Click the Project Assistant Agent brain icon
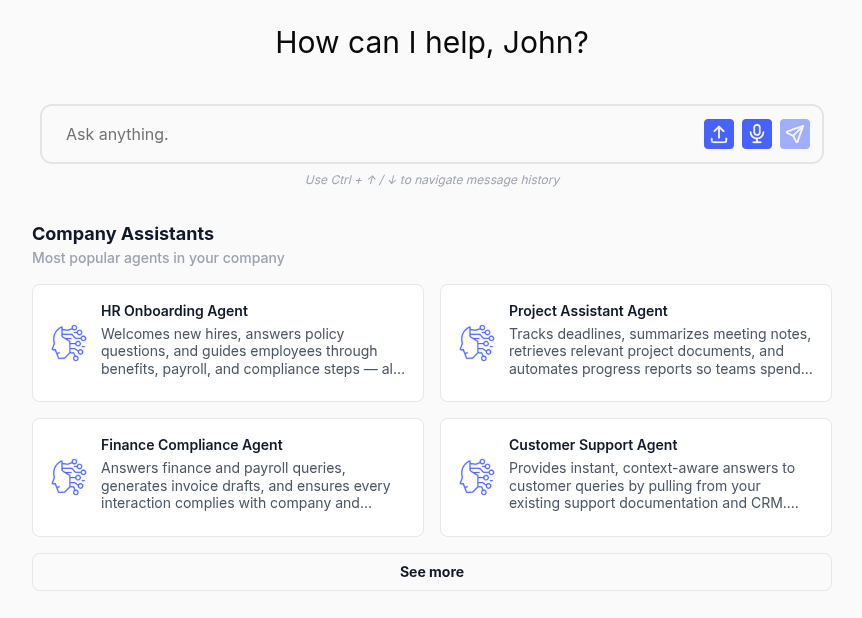Viewport: 862px width, 618px height. (477, 343)
